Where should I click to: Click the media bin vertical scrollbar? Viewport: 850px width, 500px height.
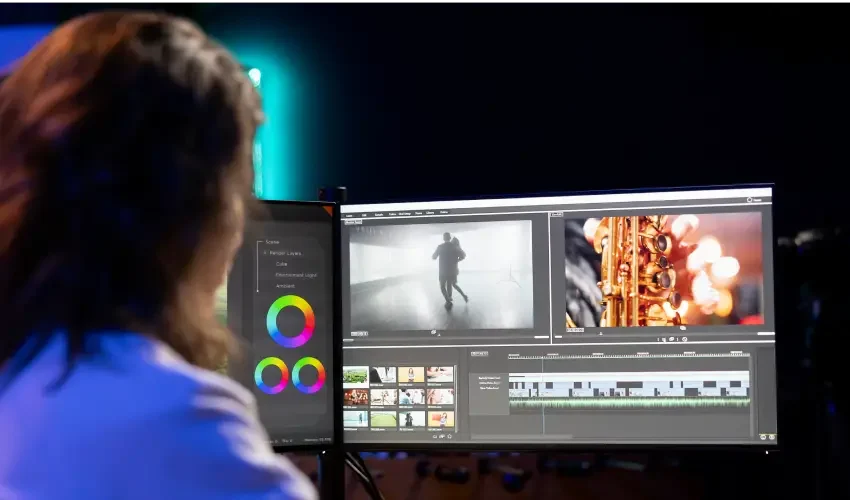point(456,399)
